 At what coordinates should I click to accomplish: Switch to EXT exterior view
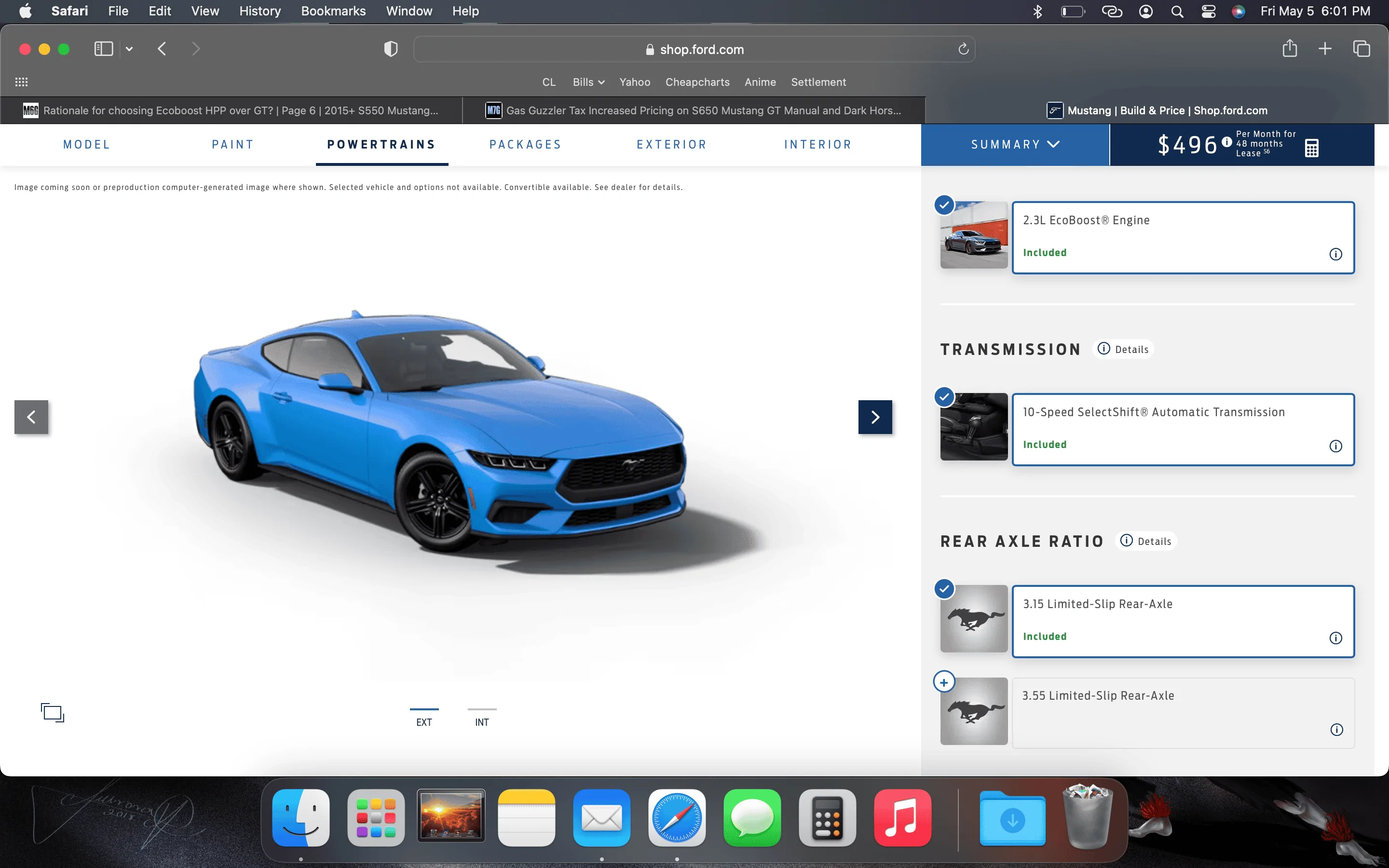pos(424,718)
